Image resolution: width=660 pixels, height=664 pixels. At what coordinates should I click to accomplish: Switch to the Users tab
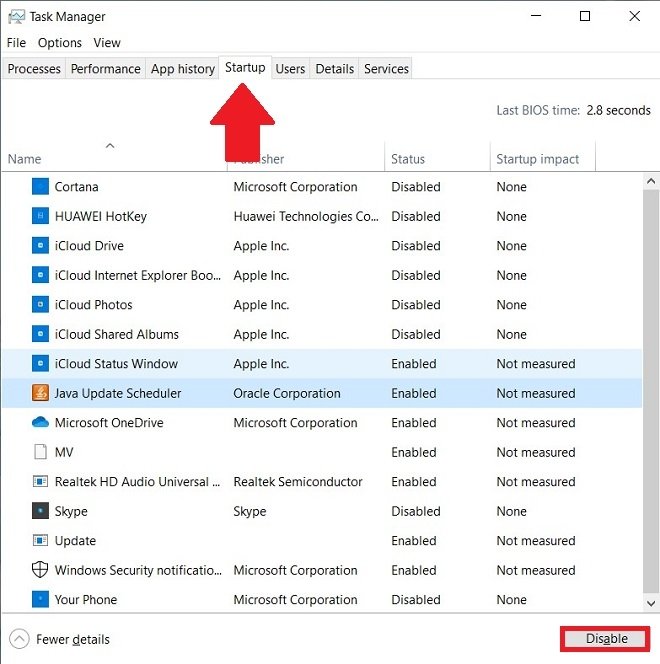click(x=290, y=69)
